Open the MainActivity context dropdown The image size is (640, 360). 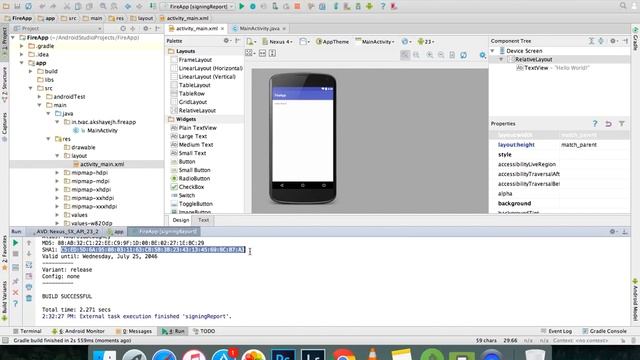tap(375, 42)
